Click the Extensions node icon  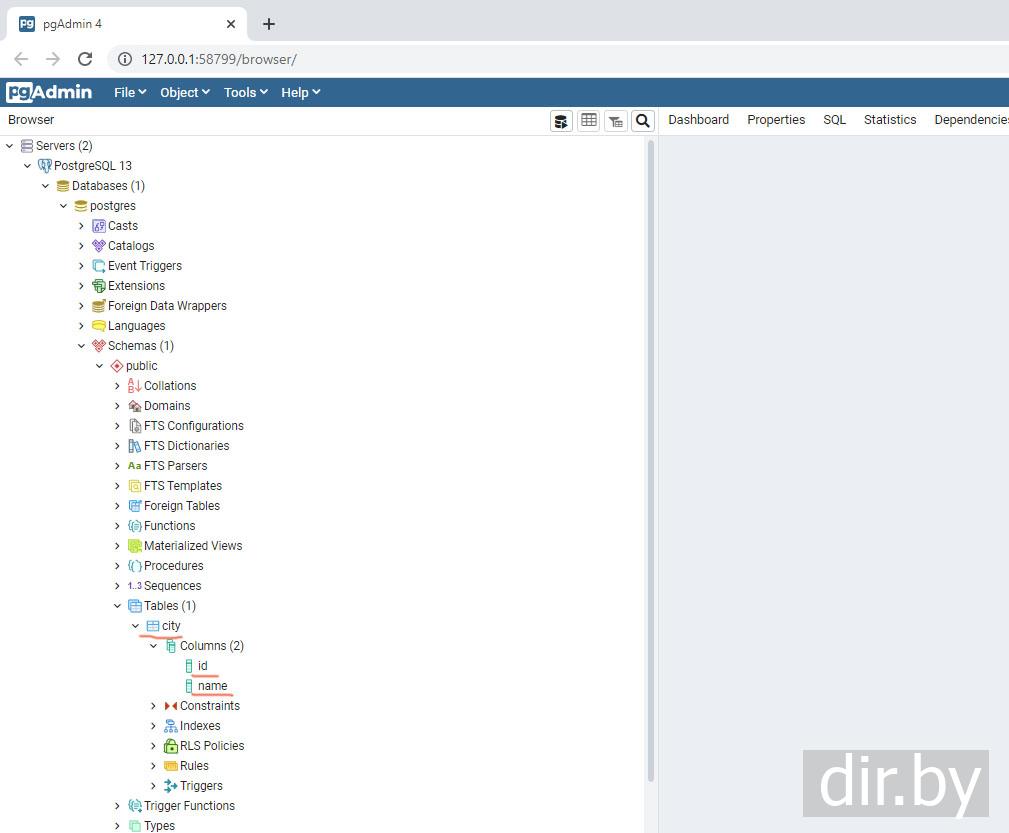click(99, 286)
